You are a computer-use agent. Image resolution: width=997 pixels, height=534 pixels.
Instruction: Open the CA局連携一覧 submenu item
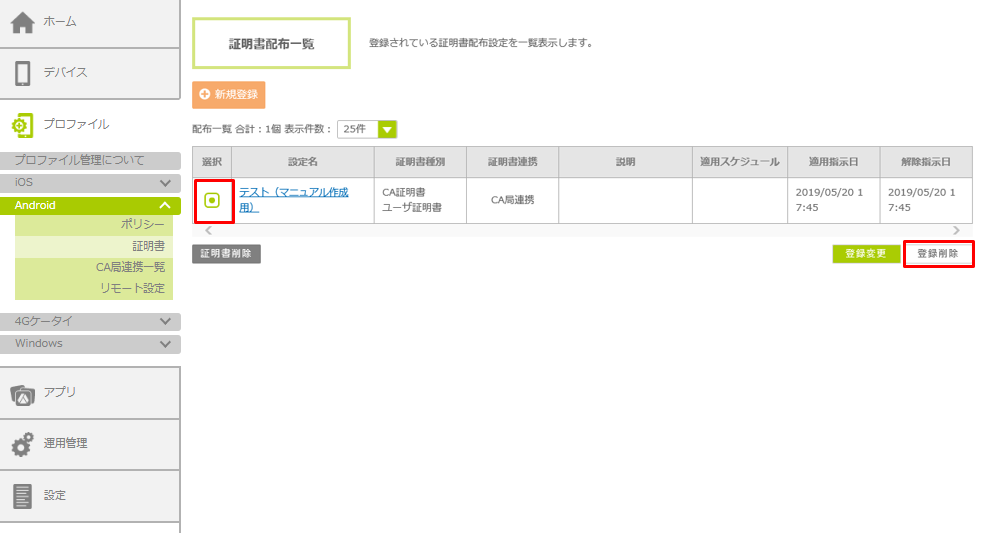pos(130,267)
